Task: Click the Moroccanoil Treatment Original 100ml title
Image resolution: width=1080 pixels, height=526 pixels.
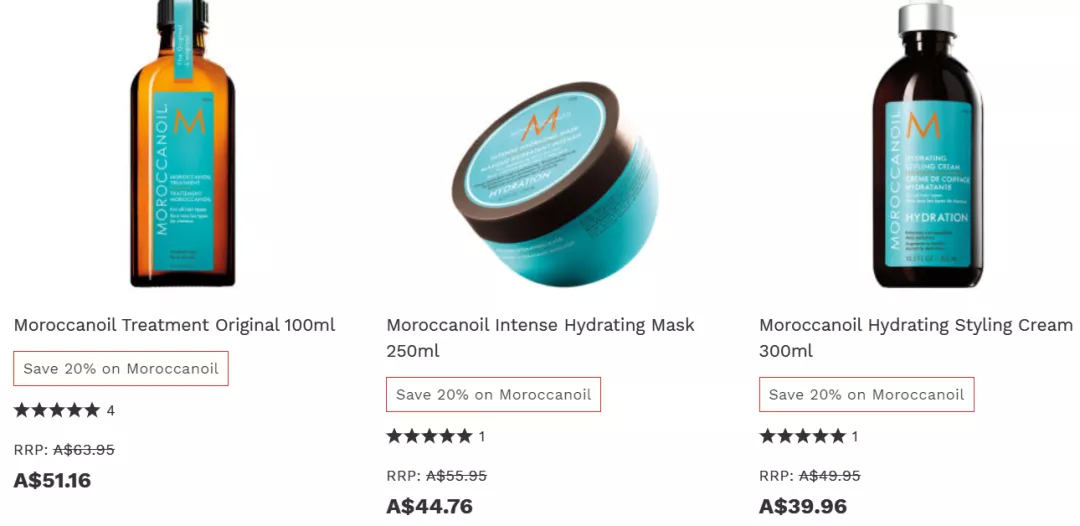Action: point(174,325)
